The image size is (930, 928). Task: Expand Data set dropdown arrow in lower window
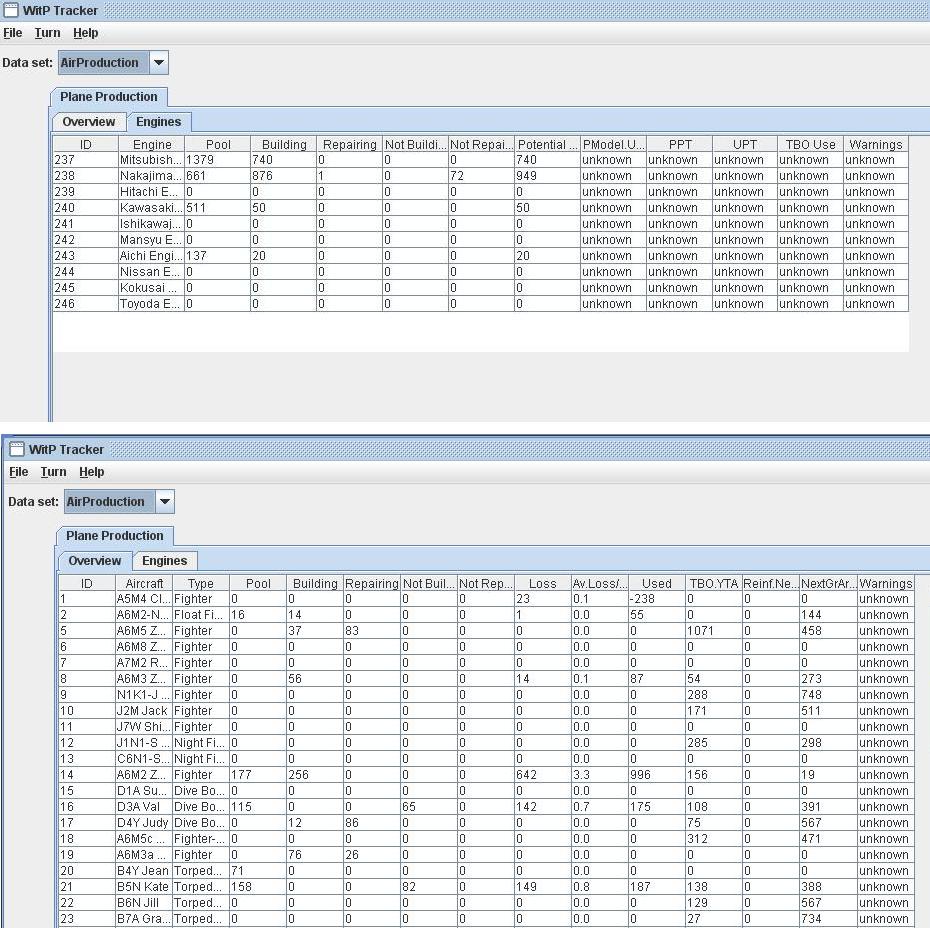click(164, 501)
